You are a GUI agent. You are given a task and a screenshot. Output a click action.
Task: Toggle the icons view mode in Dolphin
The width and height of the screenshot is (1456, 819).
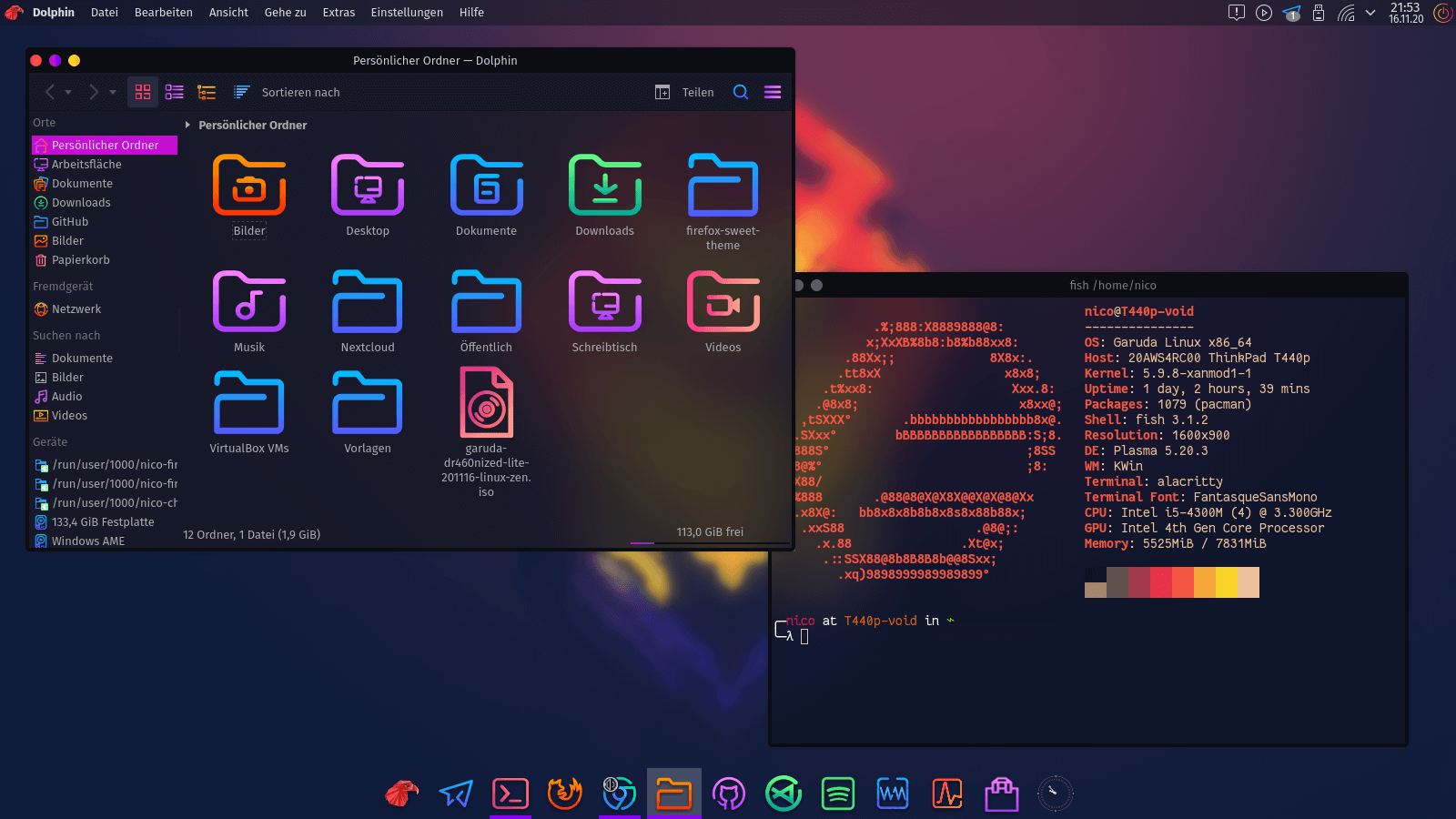click(143, 92)
